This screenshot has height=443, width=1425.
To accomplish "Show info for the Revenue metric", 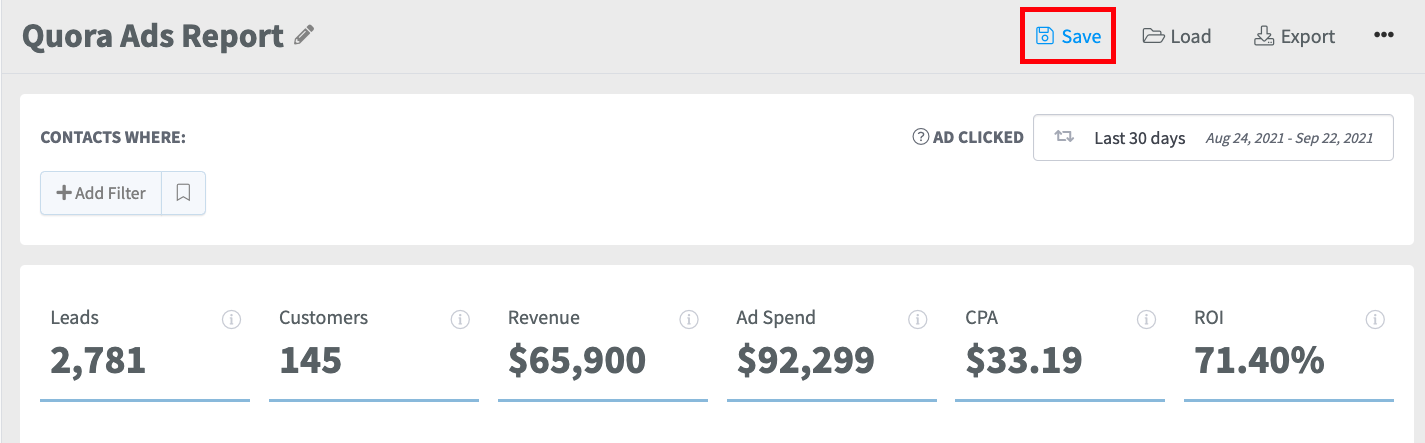I will pos(689,320).
